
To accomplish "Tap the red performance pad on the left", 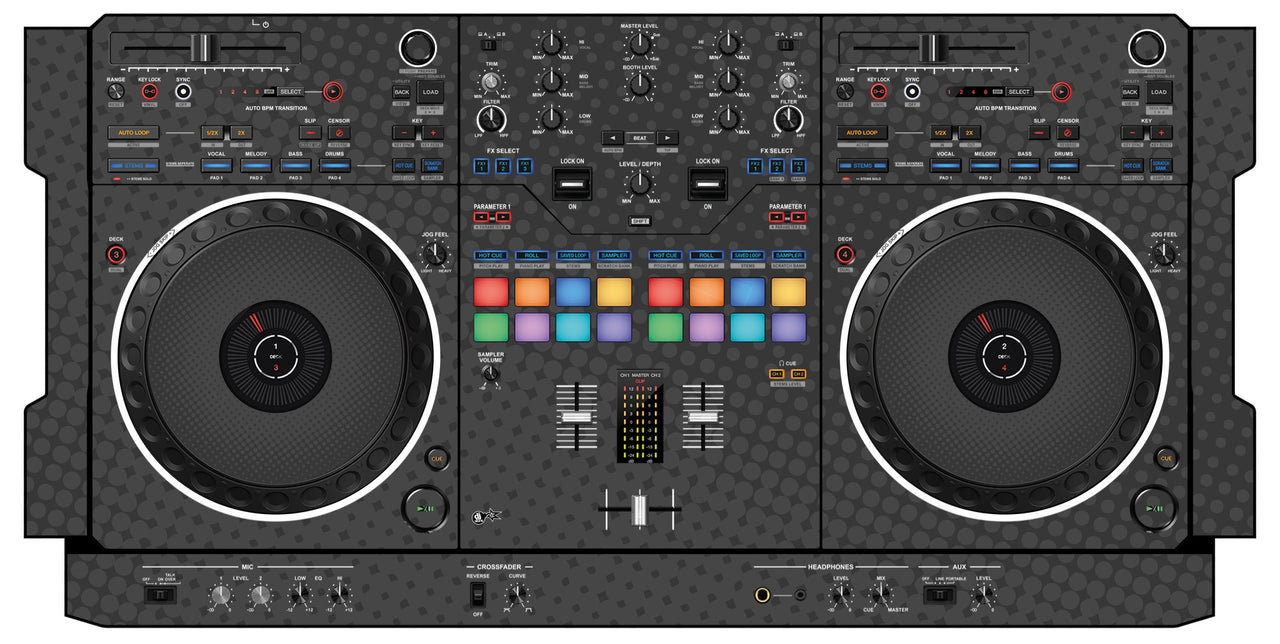I will [x=492, y=292].
